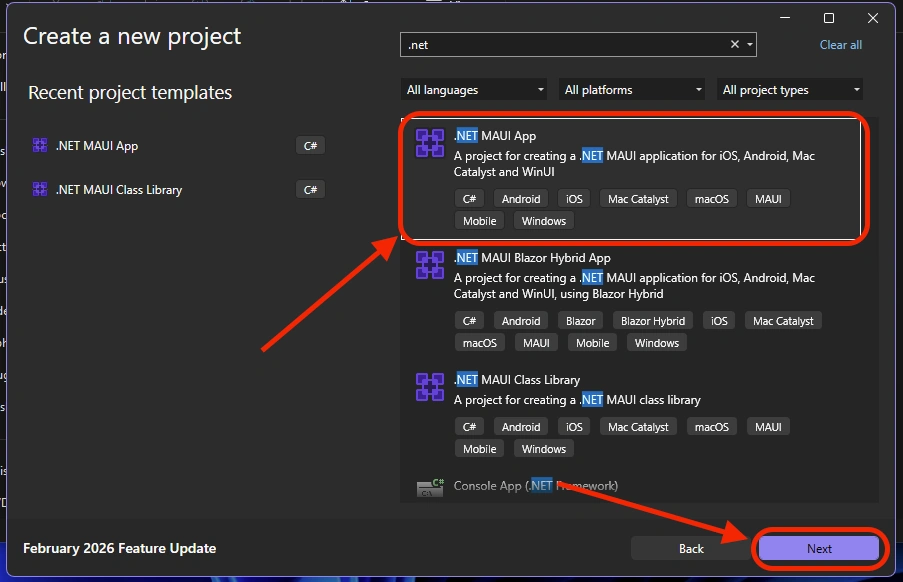This screenshot has width=903, height=582.
Task: Click the .NET MAUI Blazor Hybrid App icon
Action: click(x=430, y=265)
